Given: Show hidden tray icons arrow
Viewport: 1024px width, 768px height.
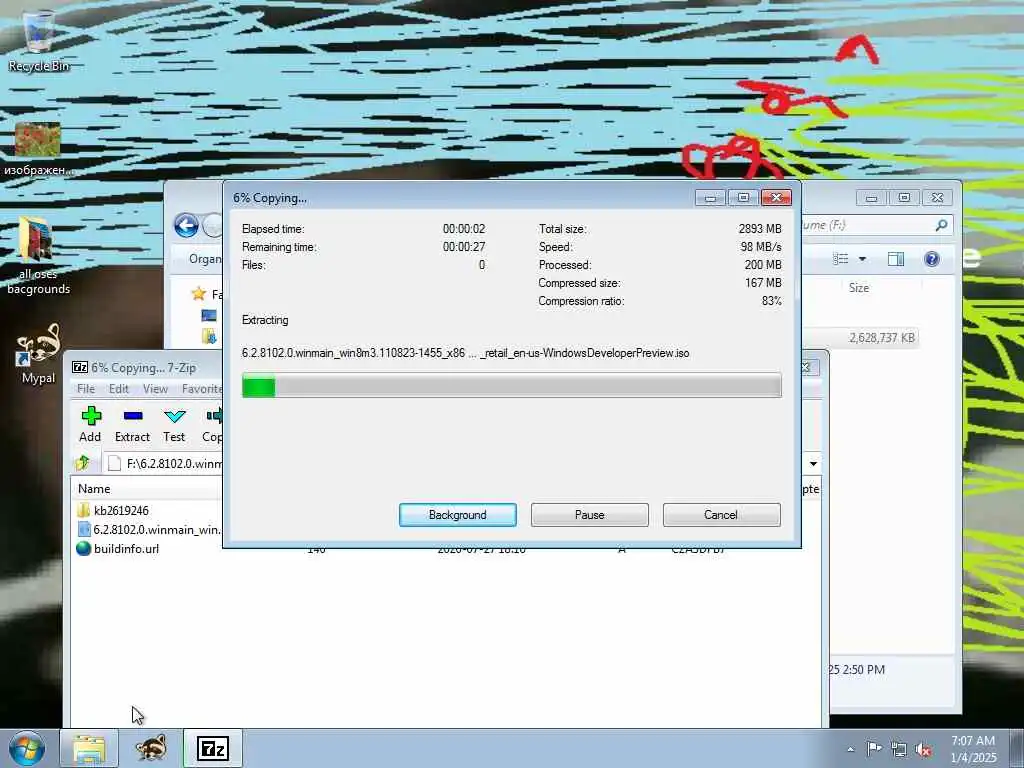Looking at the screenshot, I should click(x=850, y=749).
